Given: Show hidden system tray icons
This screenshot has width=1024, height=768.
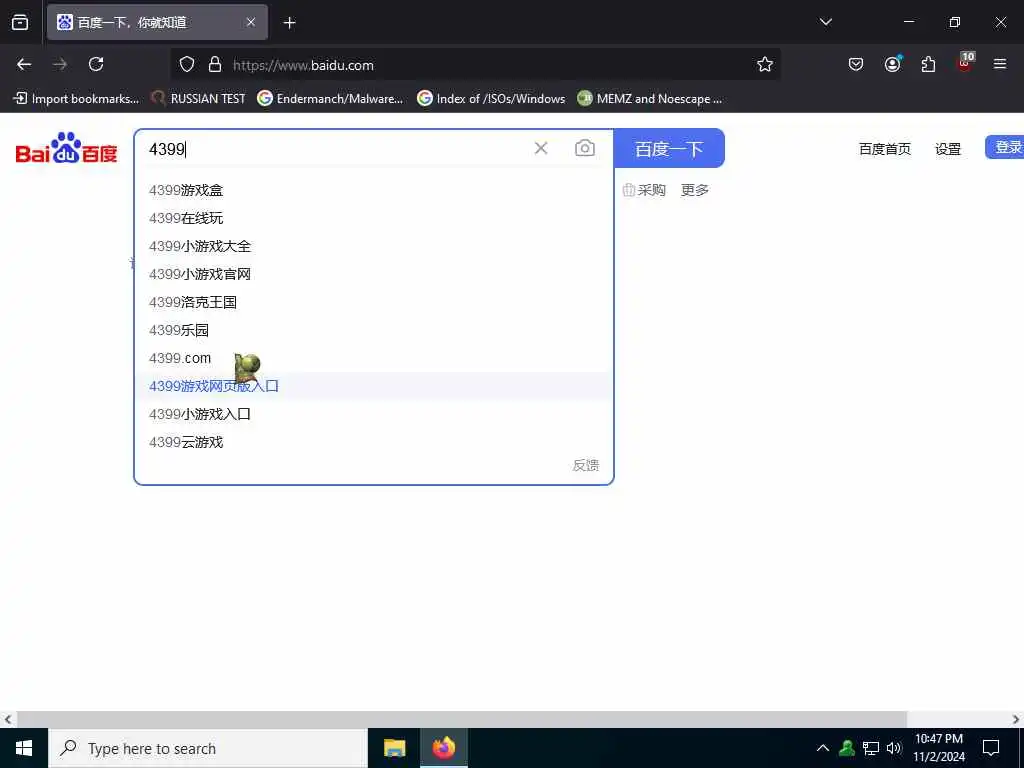Looking at the screenshot, I should [x=823, y=748].
